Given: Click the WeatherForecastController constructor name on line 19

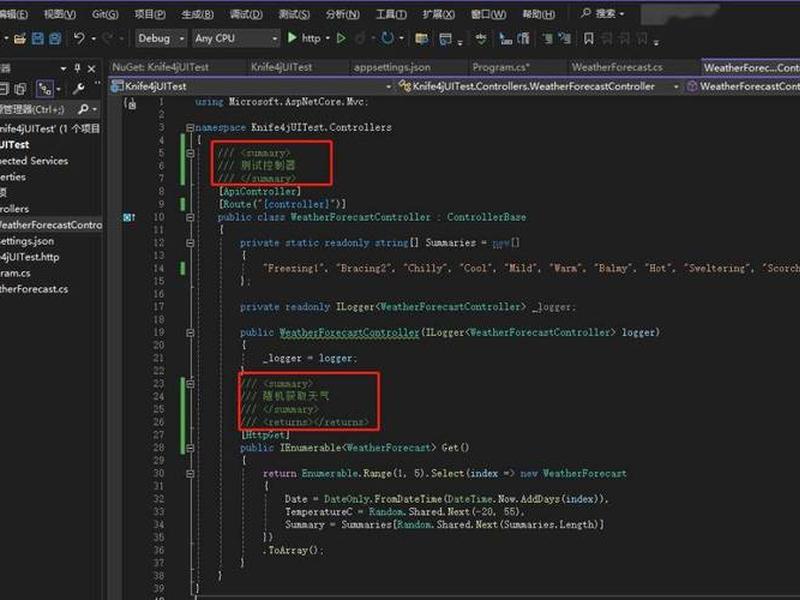Looking at the screenshot, I should click(349, 333).
